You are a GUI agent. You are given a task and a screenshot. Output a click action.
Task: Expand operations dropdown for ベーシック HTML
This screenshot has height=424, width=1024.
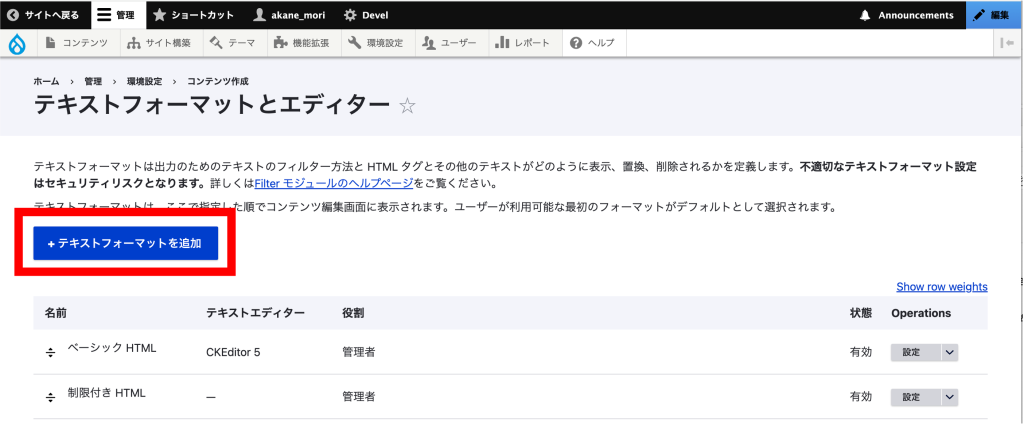pyautogui.click(x=949, y=352)
